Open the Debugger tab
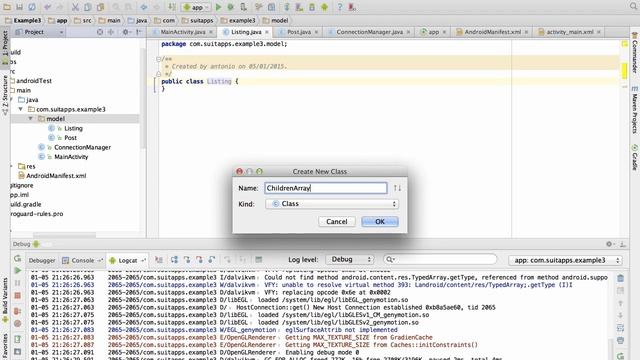This screenshot has height=360, width=640. (42, 260)
